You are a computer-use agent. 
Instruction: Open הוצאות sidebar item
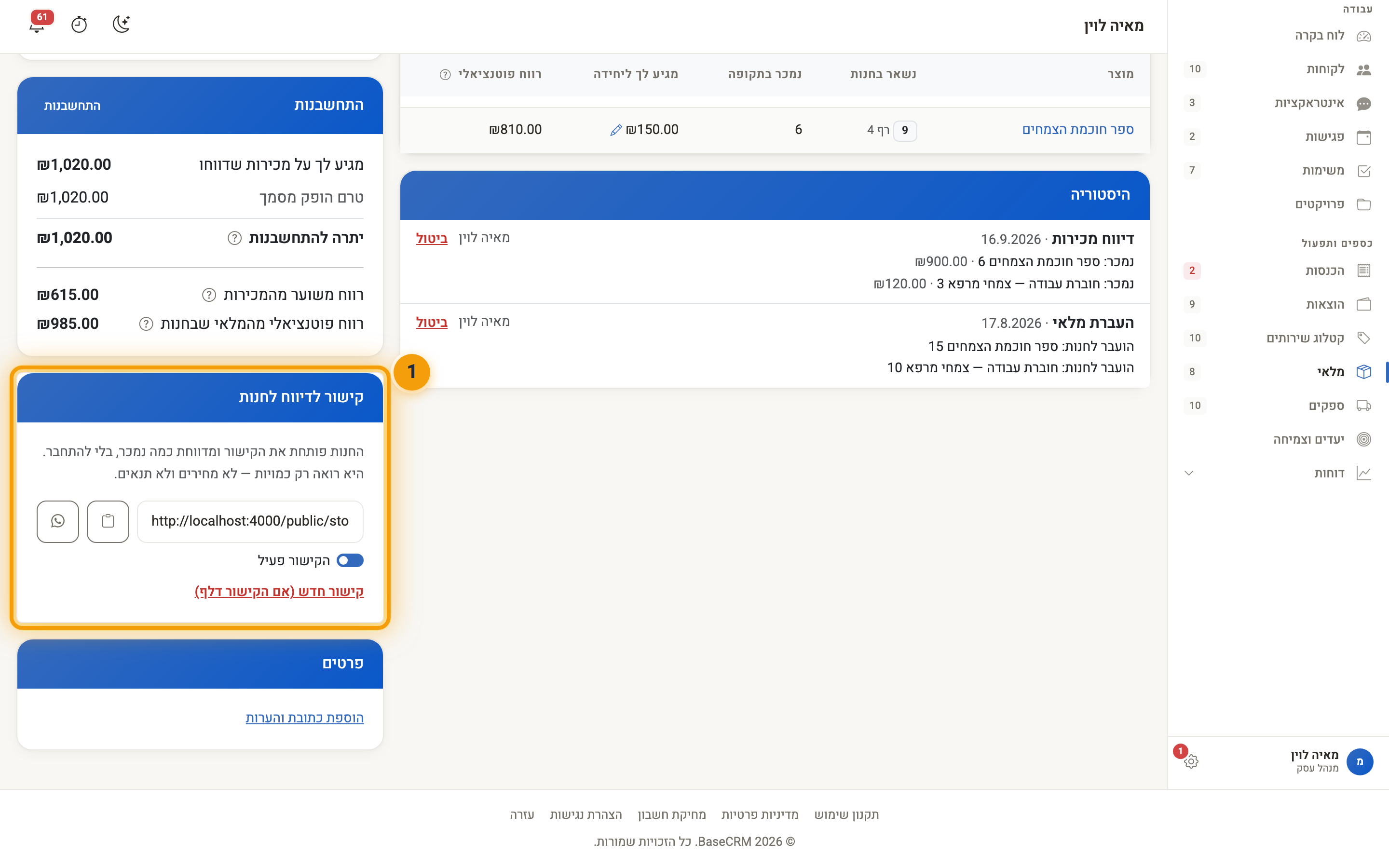pyautogui.click(x=1278, y=304)
